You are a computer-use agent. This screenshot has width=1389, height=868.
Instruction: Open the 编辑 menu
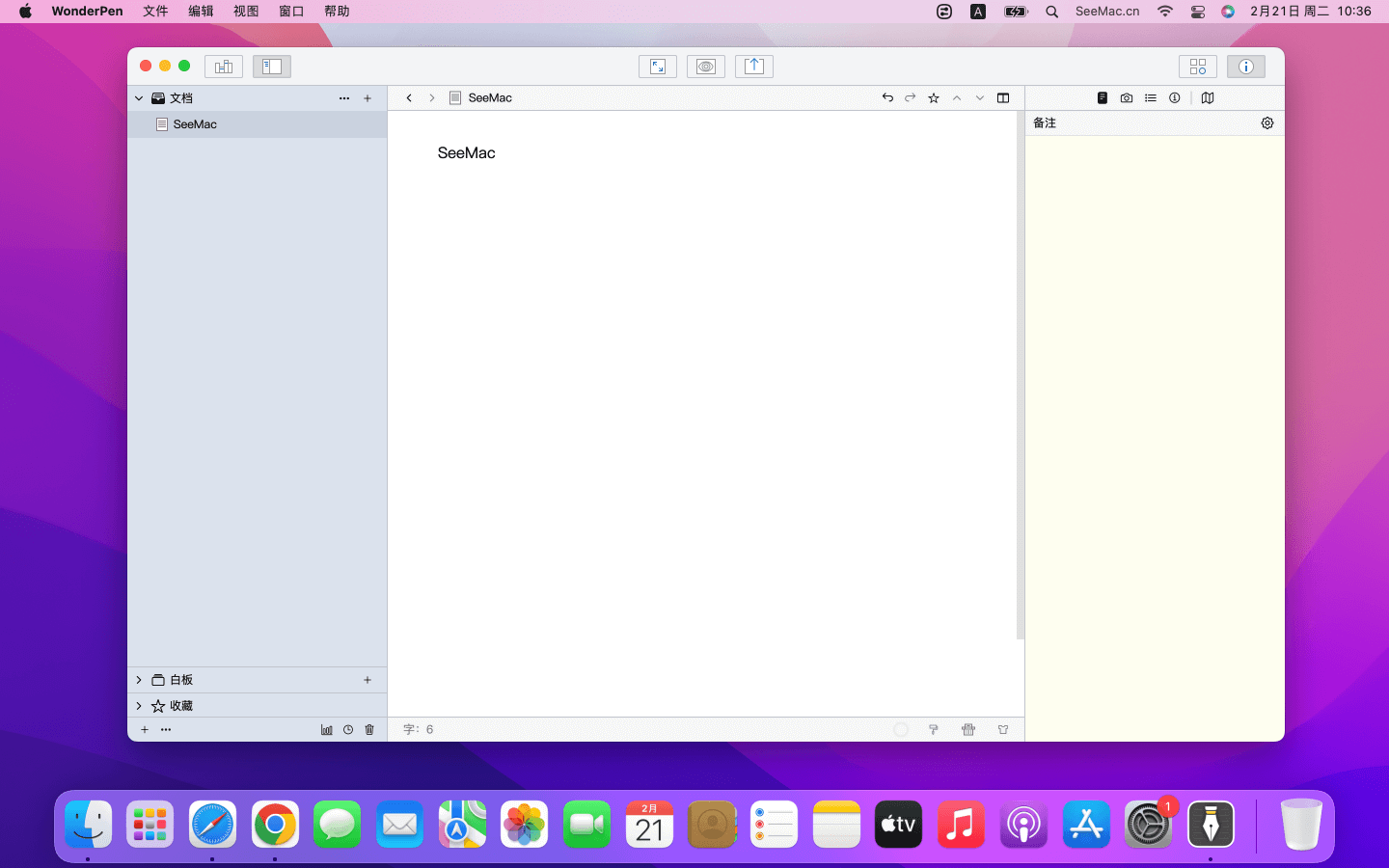pyautogui.click(x=201, y=12)
